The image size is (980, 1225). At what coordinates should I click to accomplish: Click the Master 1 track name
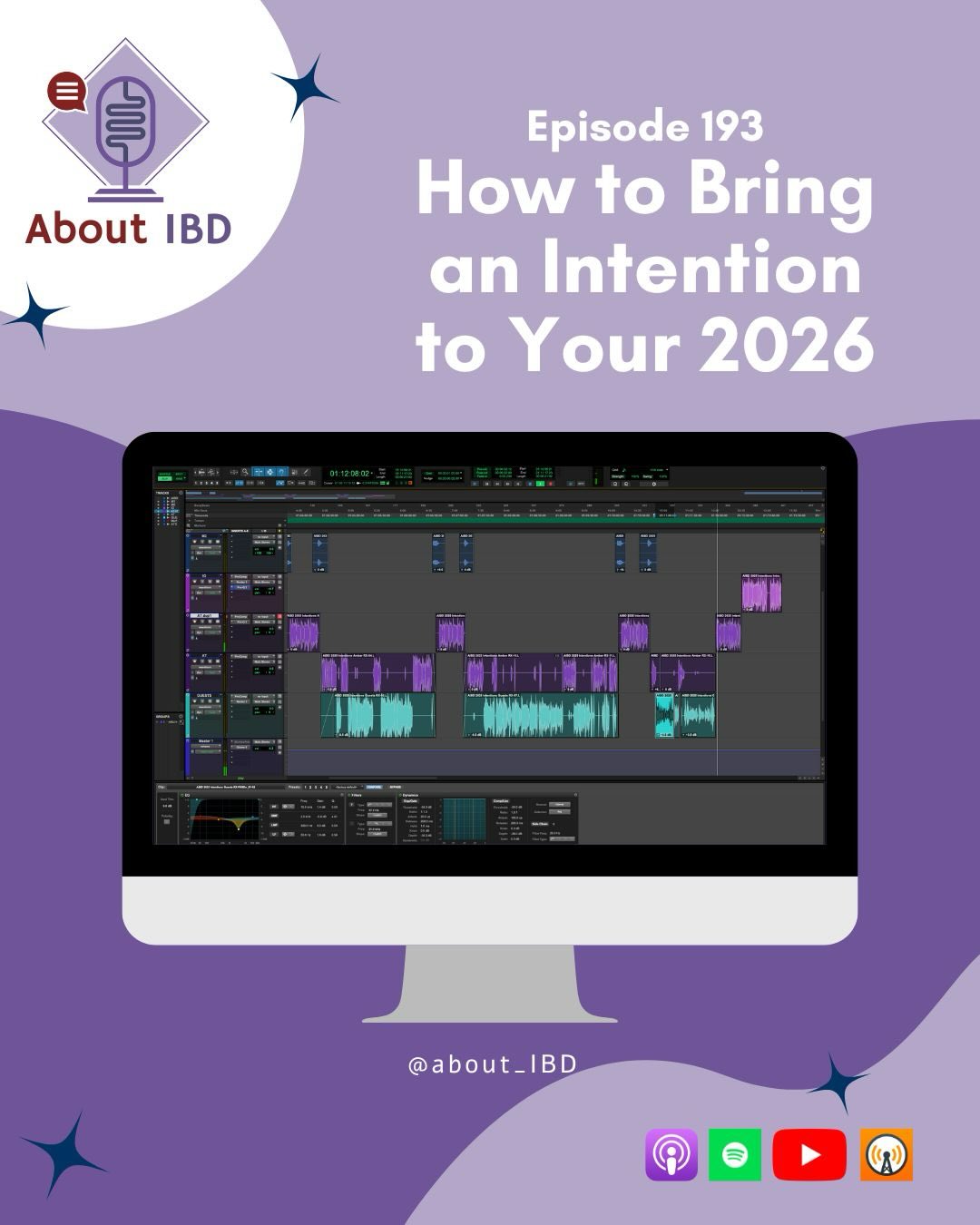[206, 741]
